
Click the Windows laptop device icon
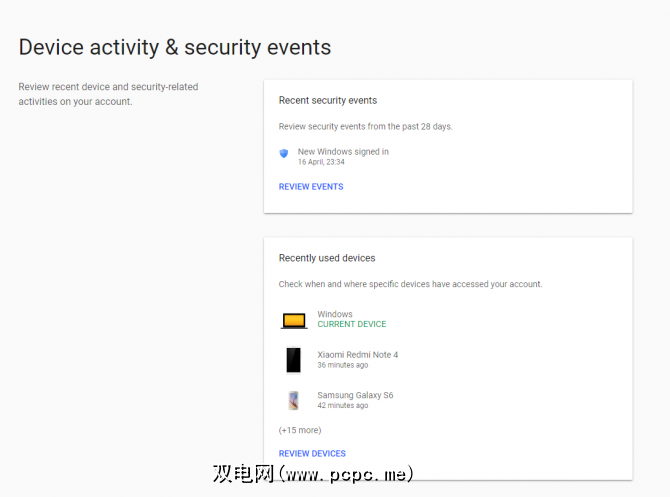point(293,320)
